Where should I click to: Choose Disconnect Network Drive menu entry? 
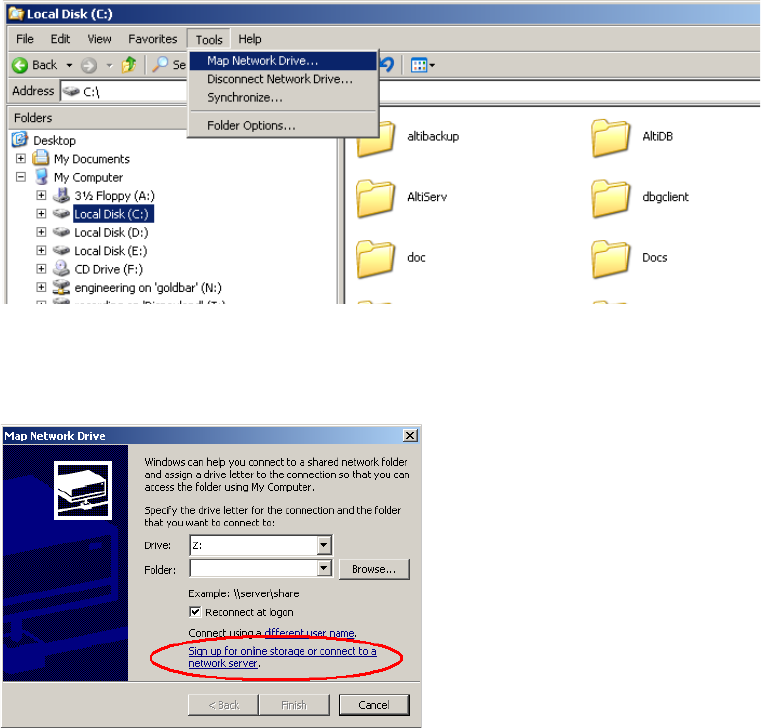(x=282, y=79)
